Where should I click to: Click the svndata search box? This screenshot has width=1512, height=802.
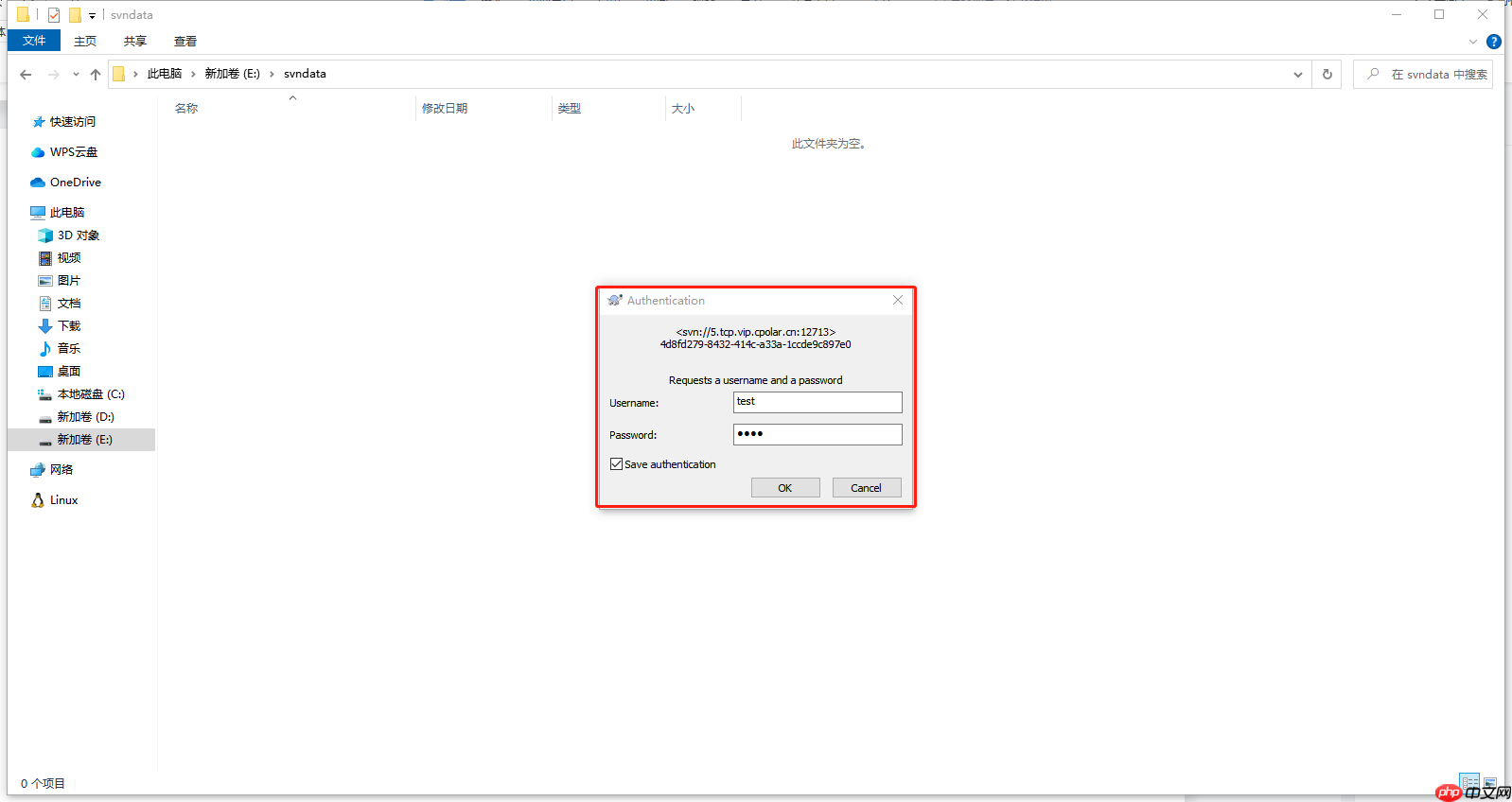(x=1424, y=74)
